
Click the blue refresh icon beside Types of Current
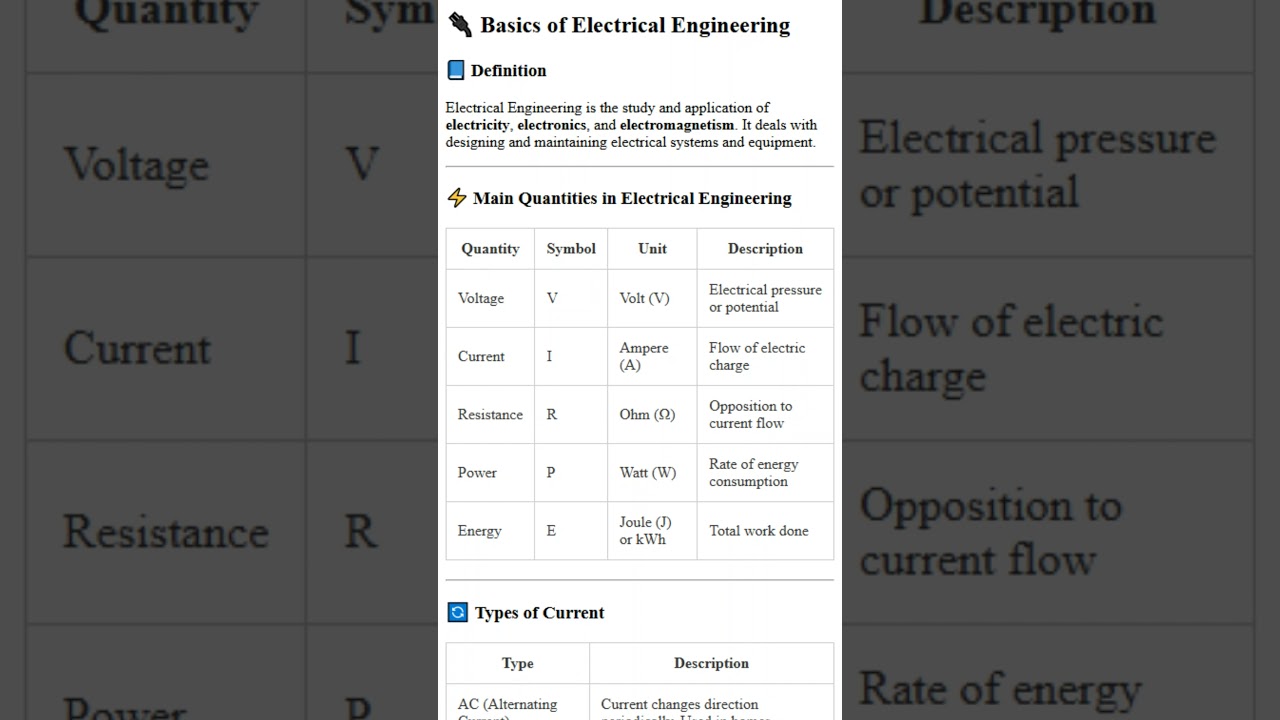coord(458,612)
